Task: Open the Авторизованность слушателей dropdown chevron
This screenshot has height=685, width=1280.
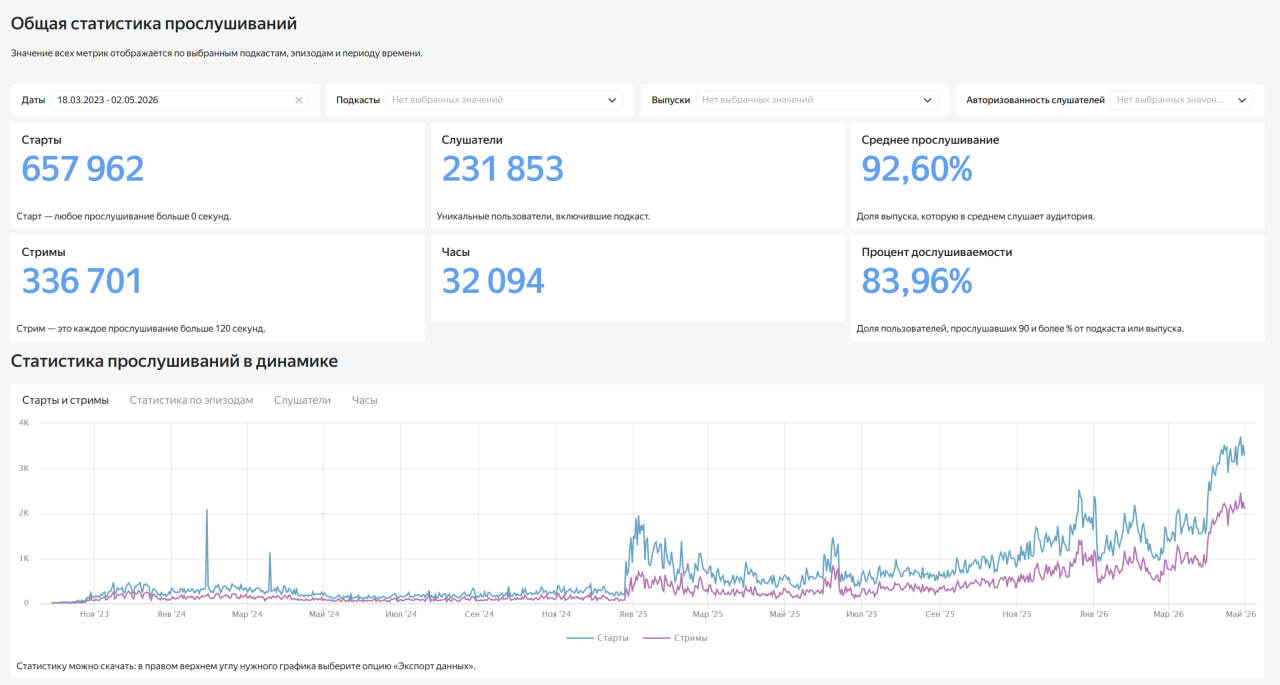Action: pos(1242,100)
